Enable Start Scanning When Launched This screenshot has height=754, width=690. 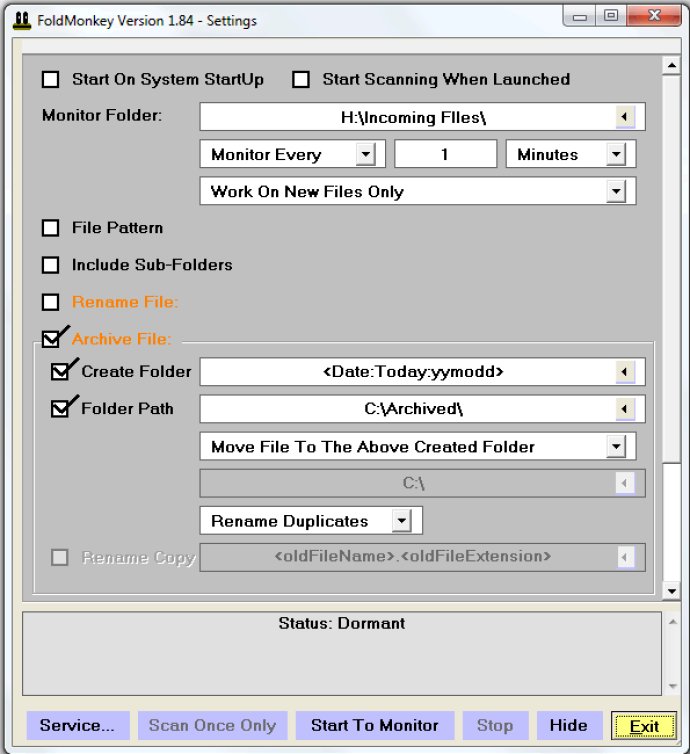click(301, 79)
